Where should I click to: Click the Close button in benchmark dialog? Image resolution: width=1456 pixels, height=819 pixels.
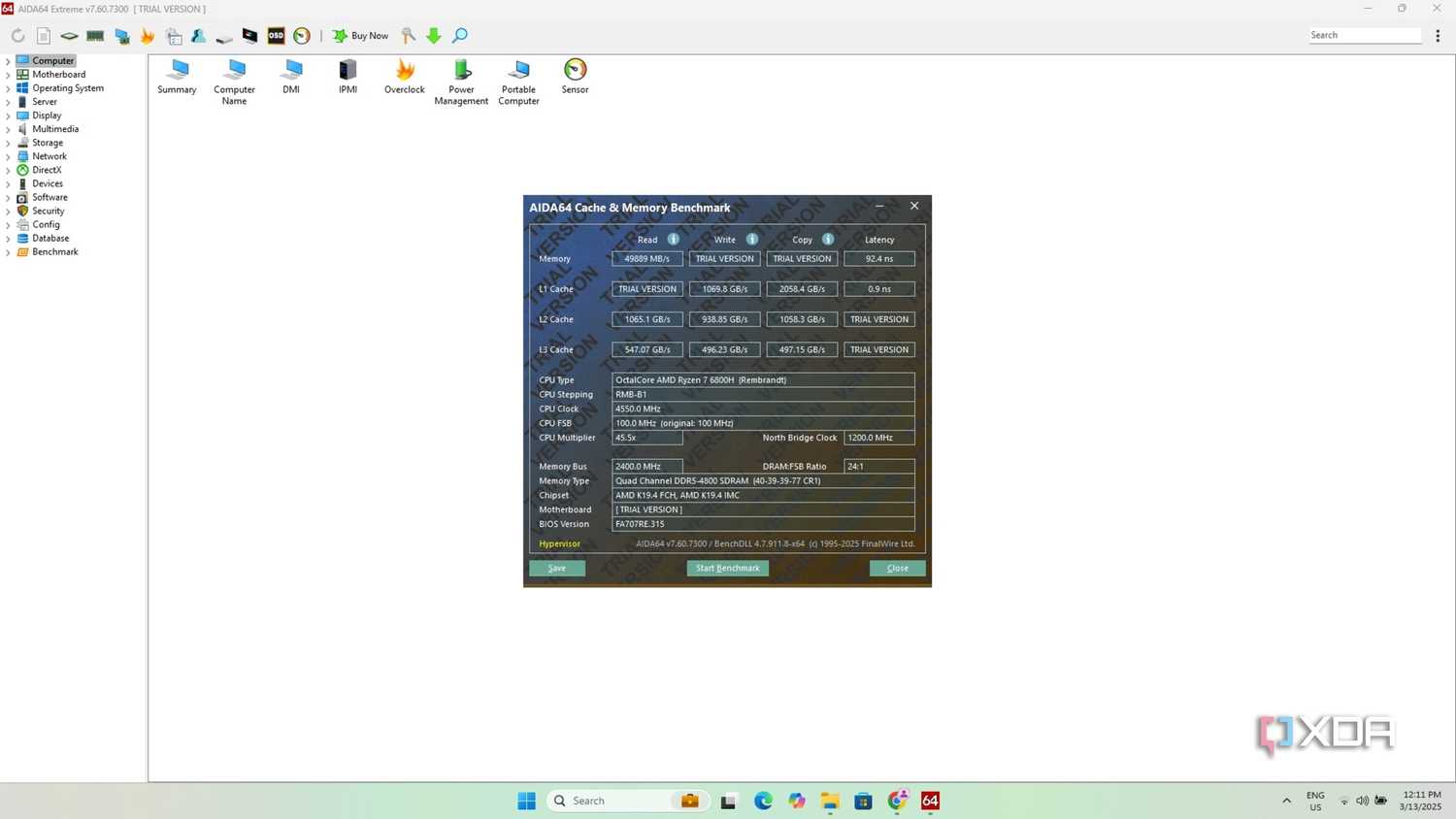point(898,569)
